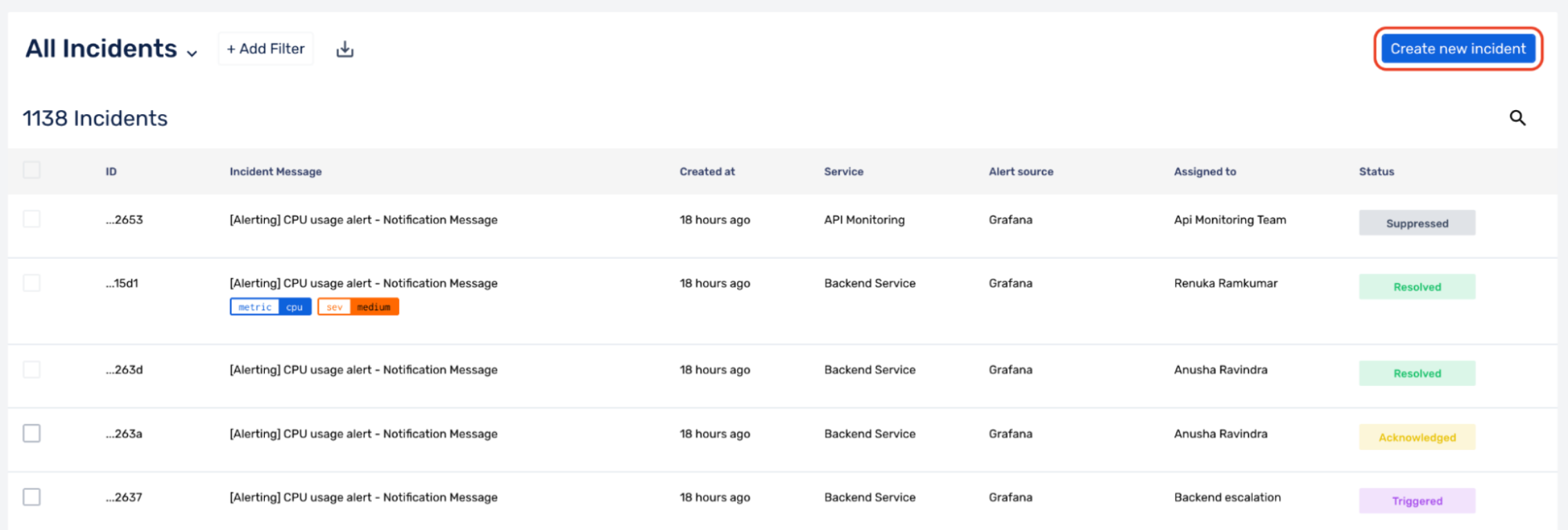Click the metric cpu tag
Image resolution: width=1568 pixels, height=530 pixels.
tap(270, 307)
